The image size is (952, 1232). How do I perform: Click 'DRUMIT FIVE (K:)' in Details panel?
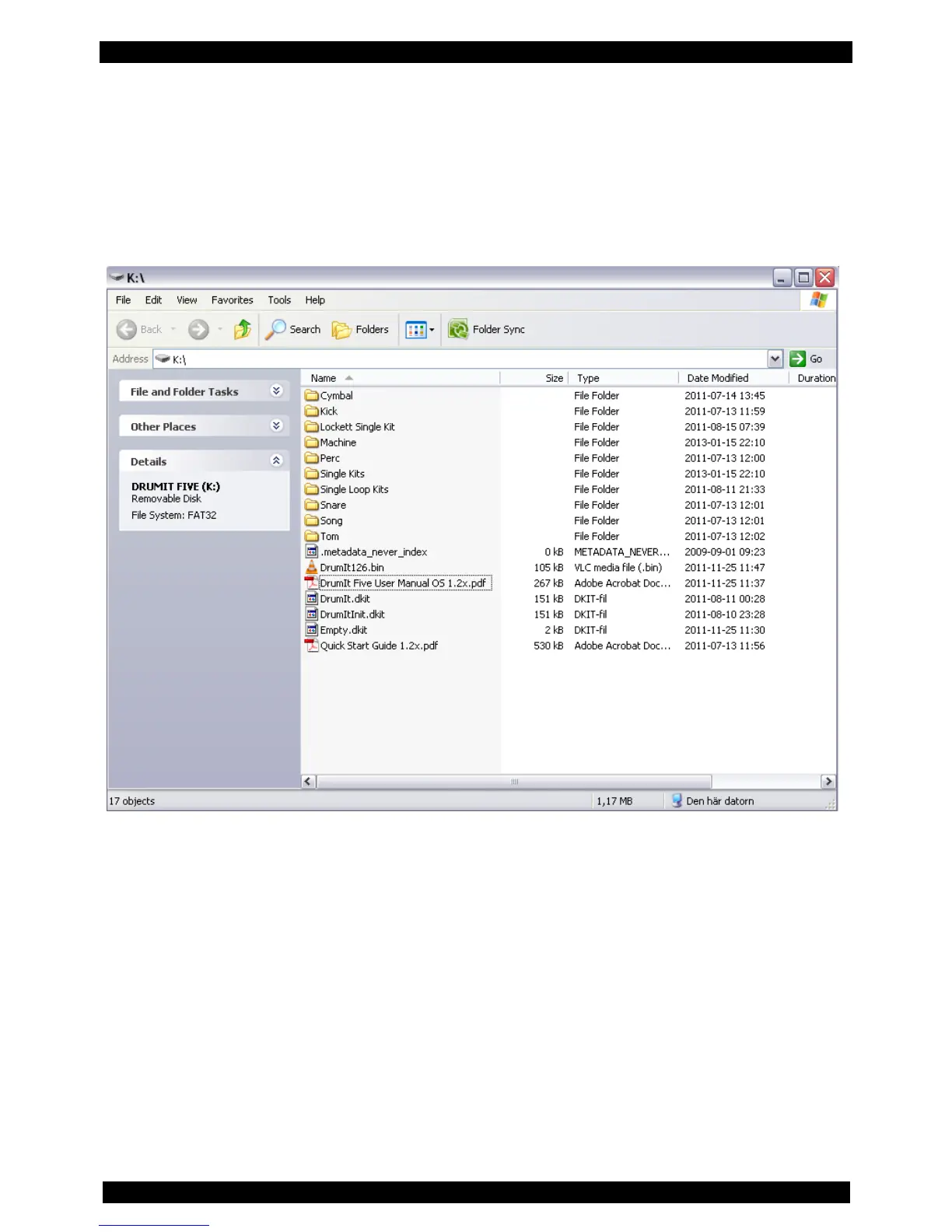[176, 487]
